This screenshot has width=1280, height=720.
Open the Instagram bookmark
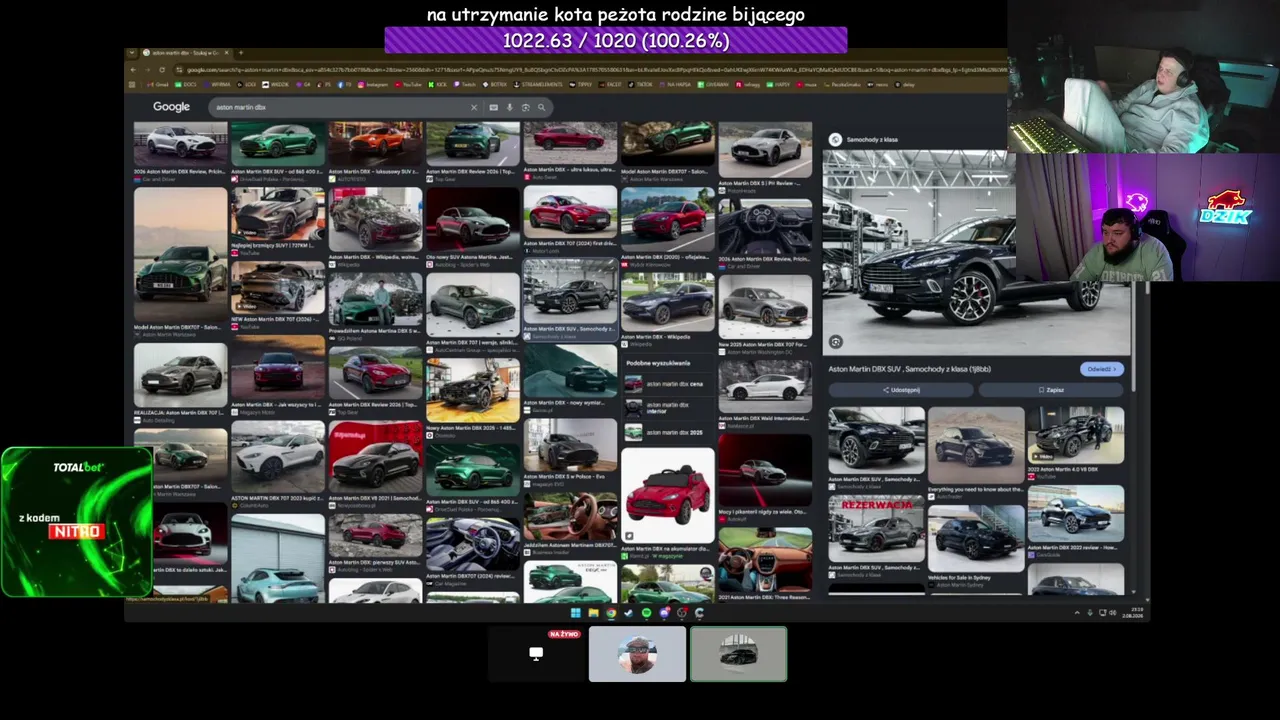(x=374, y=85)
